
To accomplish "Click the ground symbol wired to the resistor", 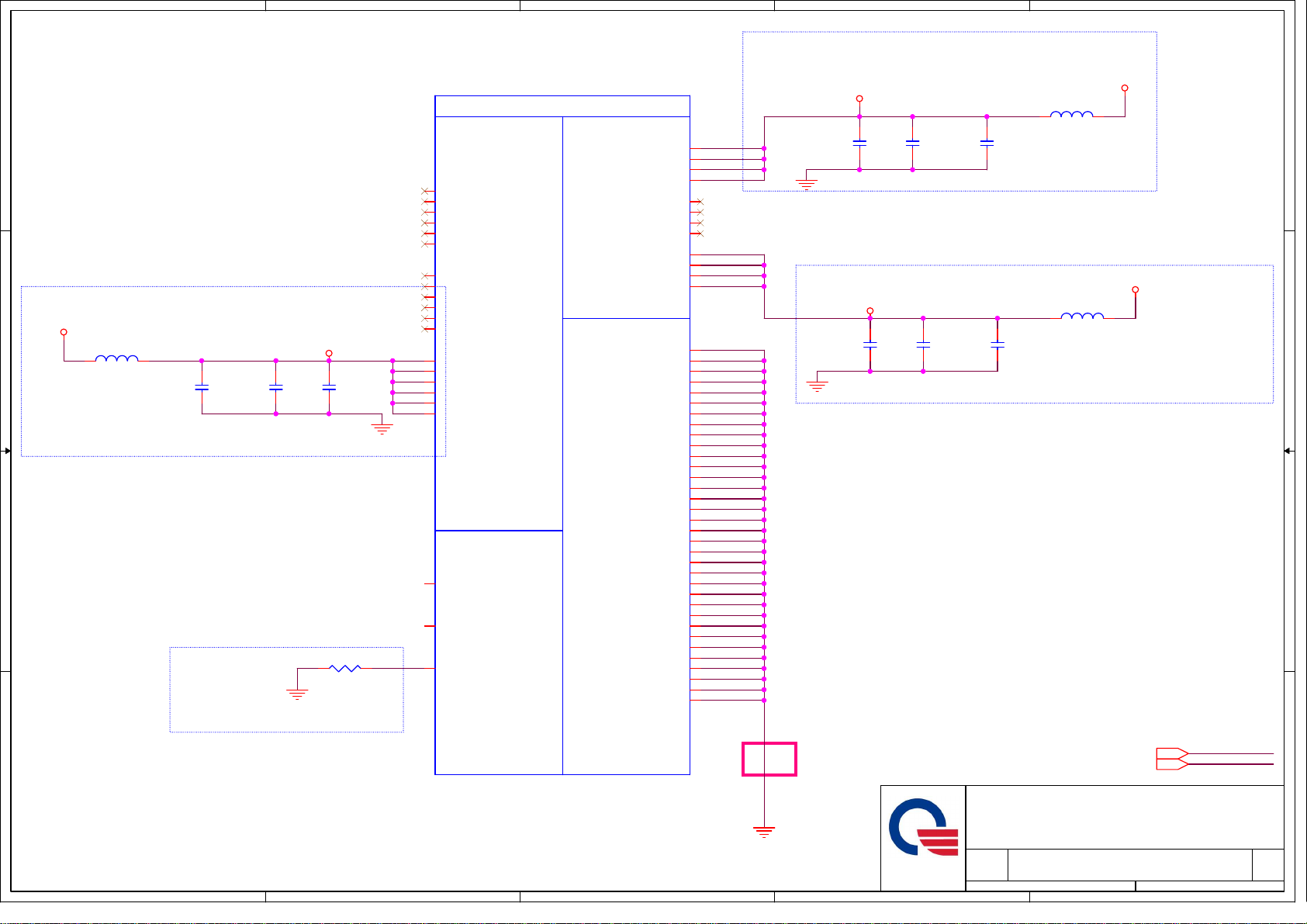I will (297, 694).
